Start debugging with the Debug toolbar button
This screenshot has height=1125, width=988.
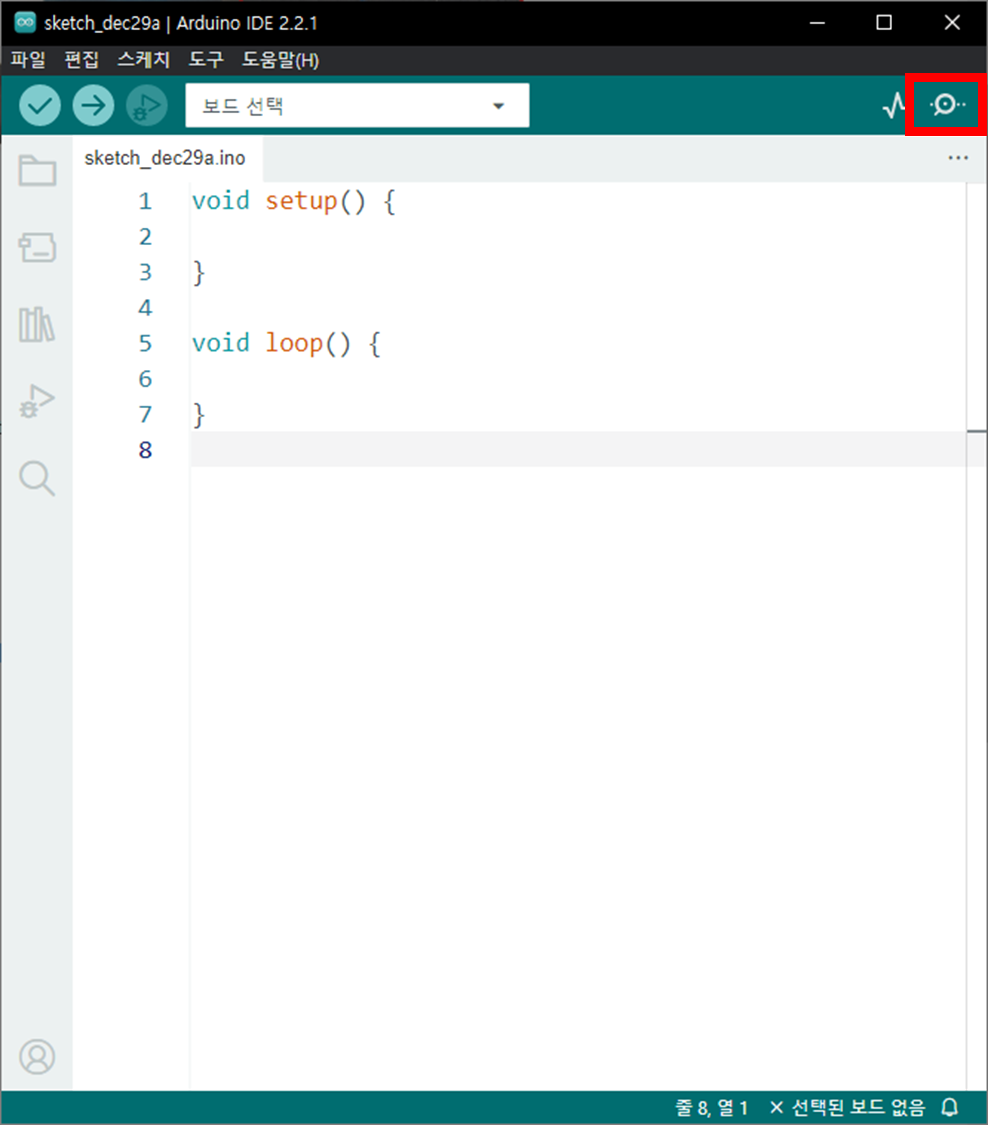click(147, 105)
